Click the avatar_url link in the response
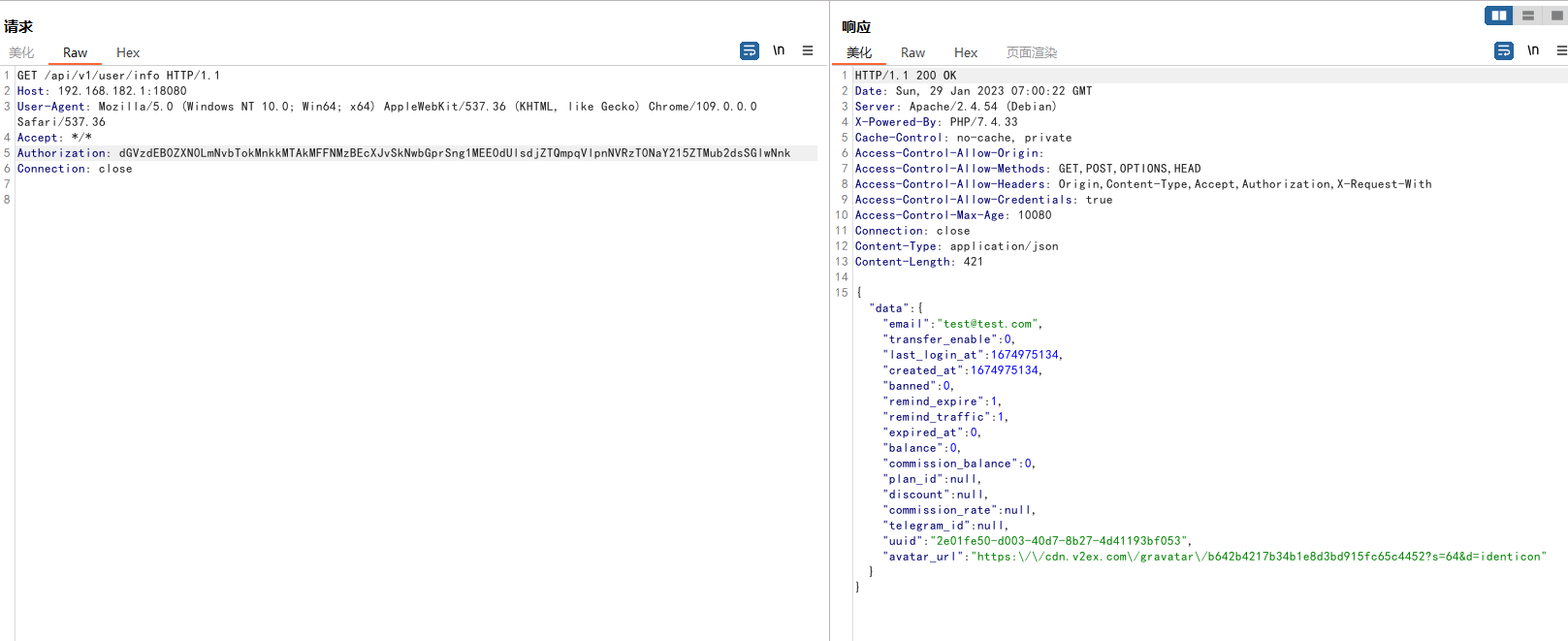1568x641 pixels. coord(1259,557)
